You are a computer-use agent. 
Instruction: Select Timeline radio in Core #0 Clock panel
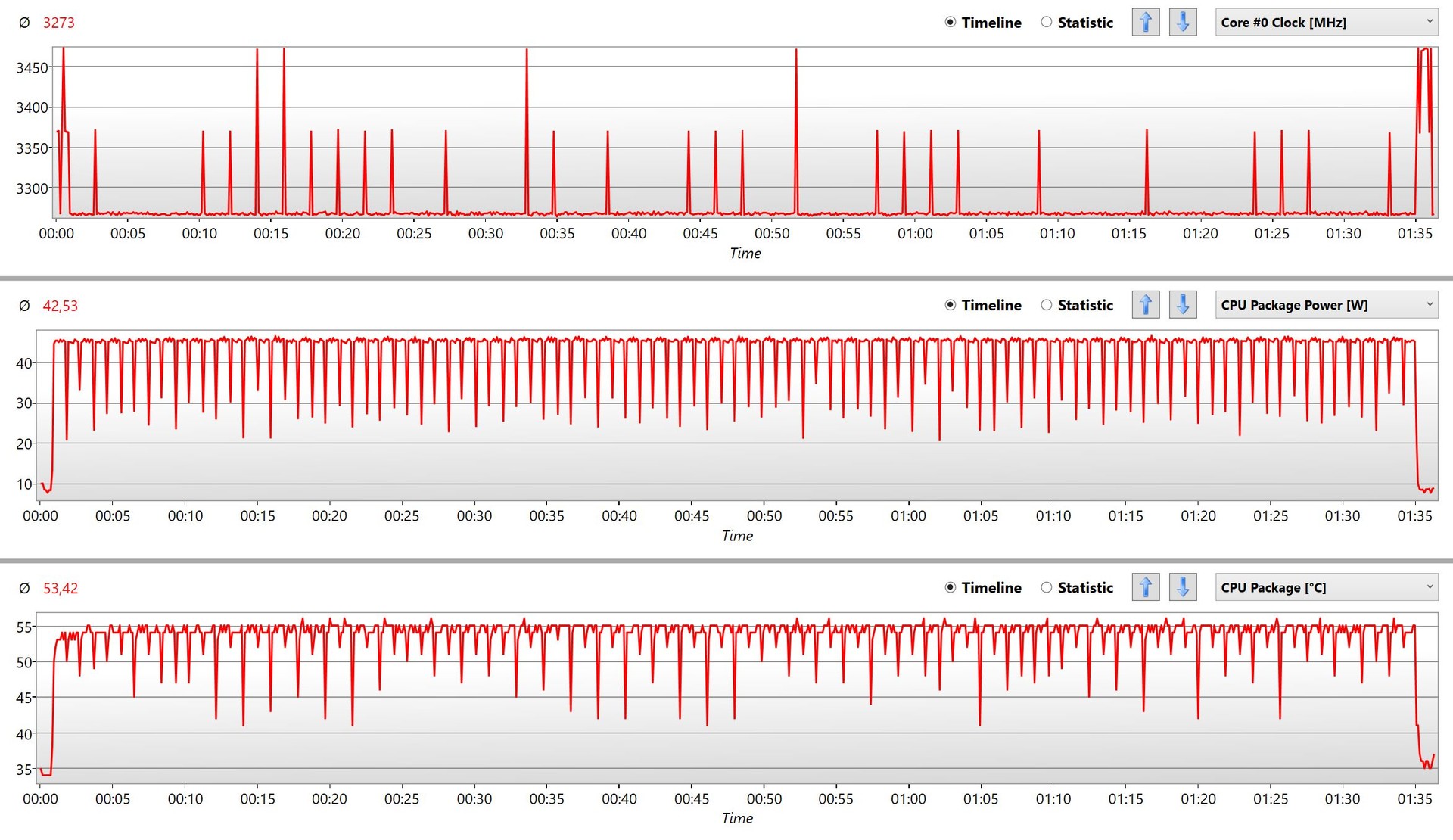pos(951,23)
